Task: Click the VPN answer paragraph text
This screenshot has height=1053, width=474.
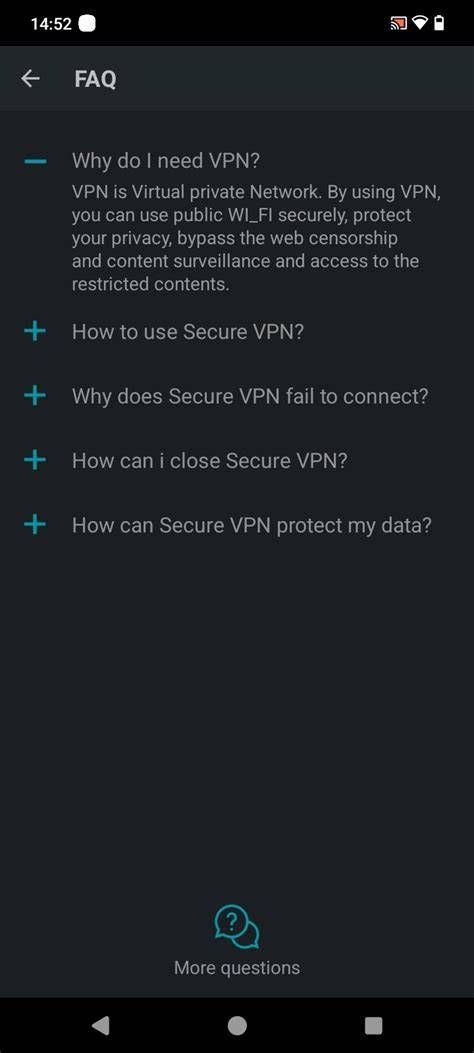Action: (256, 238)
